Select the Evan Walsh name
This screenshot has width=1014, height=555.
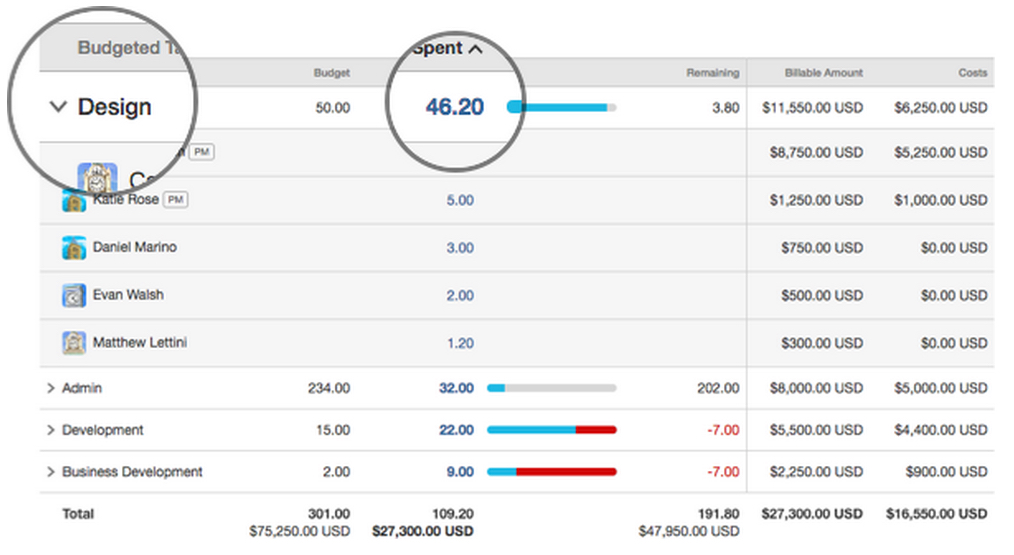128,295
